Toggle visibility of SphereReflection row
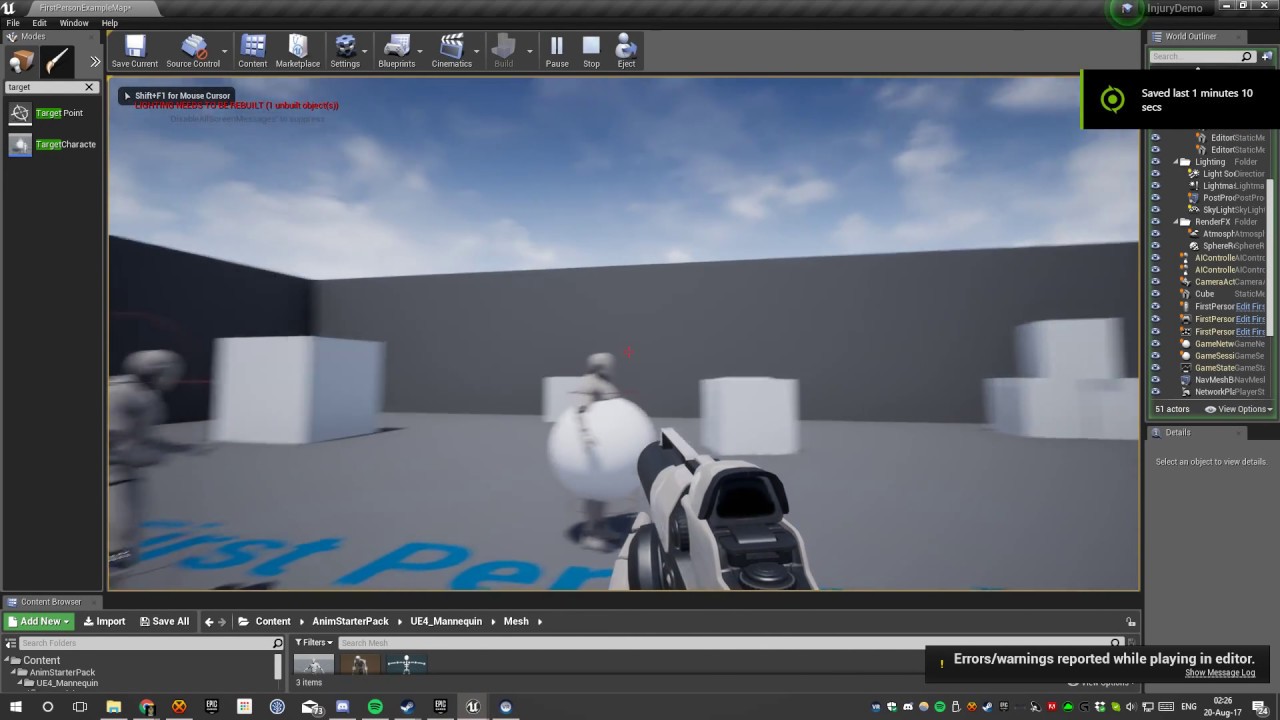The width and height of the screenshot is (1280, 720). 1156,246
